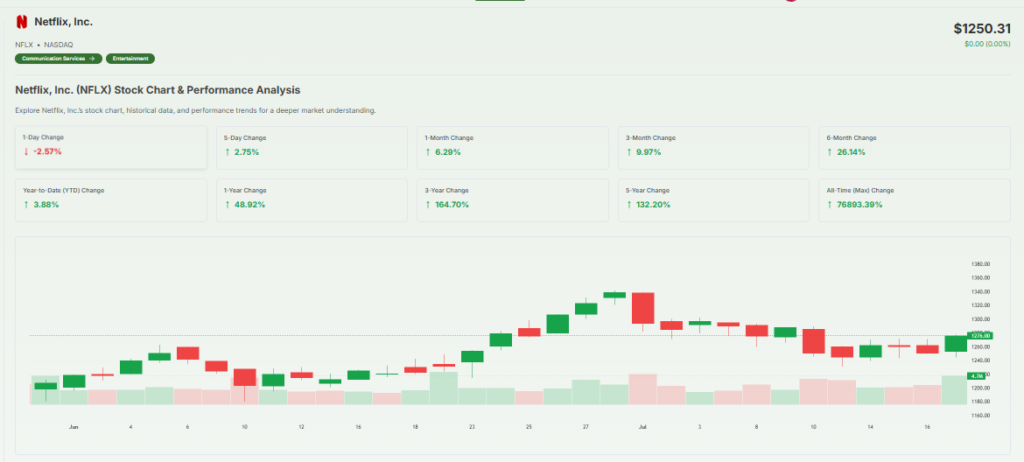Open the Entertainment industry tag
The image size is (1024, 462).
(130, 58)
